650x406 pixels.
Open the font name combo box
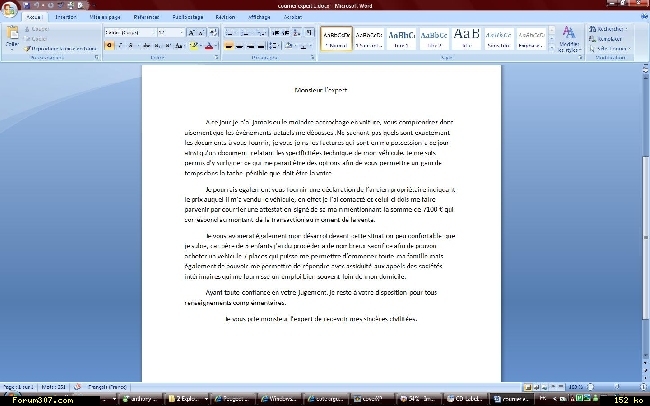point(130,32)
